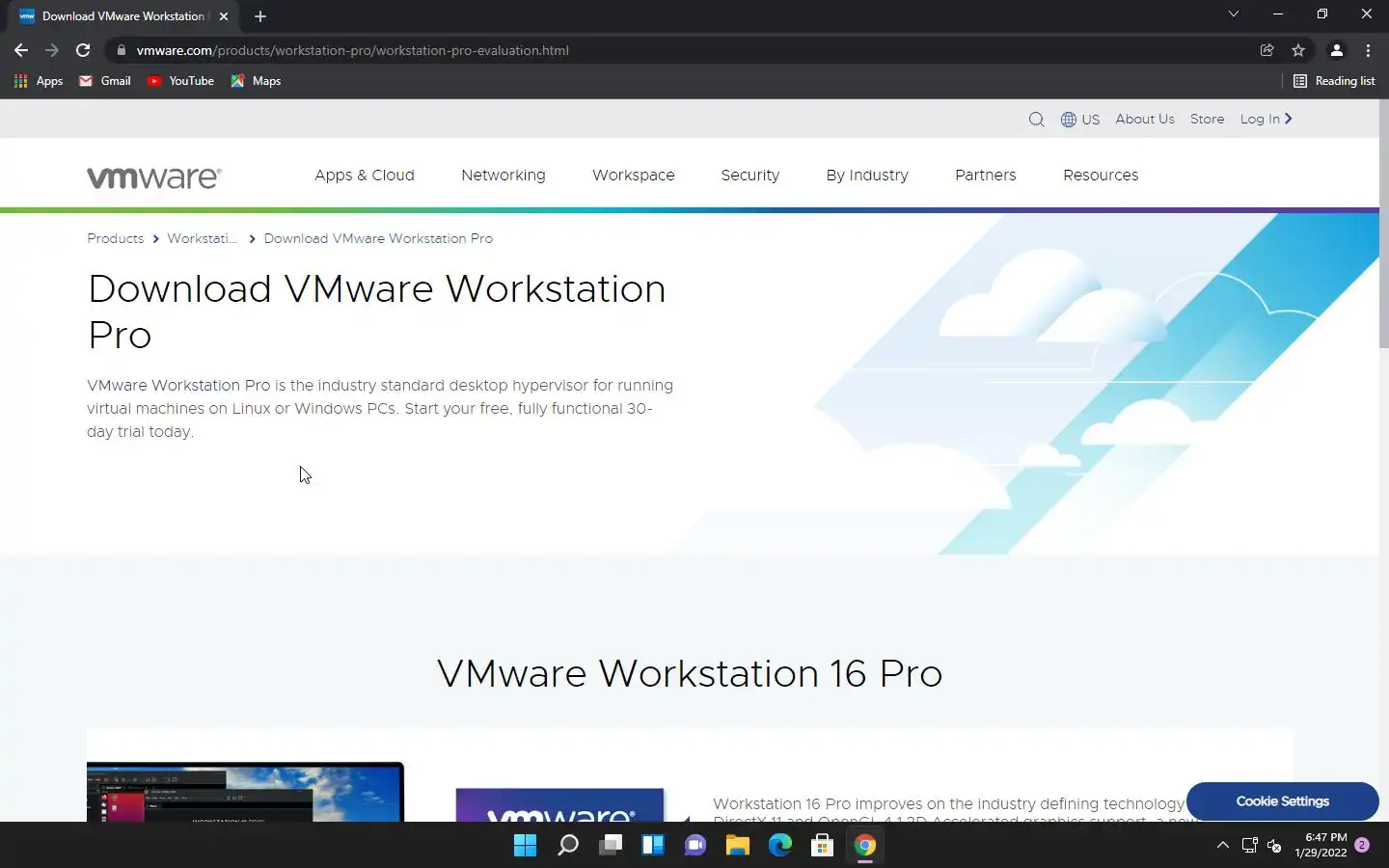Open File Explorer from the taskbar
The image size is (1389, 868).
point(738,846)
